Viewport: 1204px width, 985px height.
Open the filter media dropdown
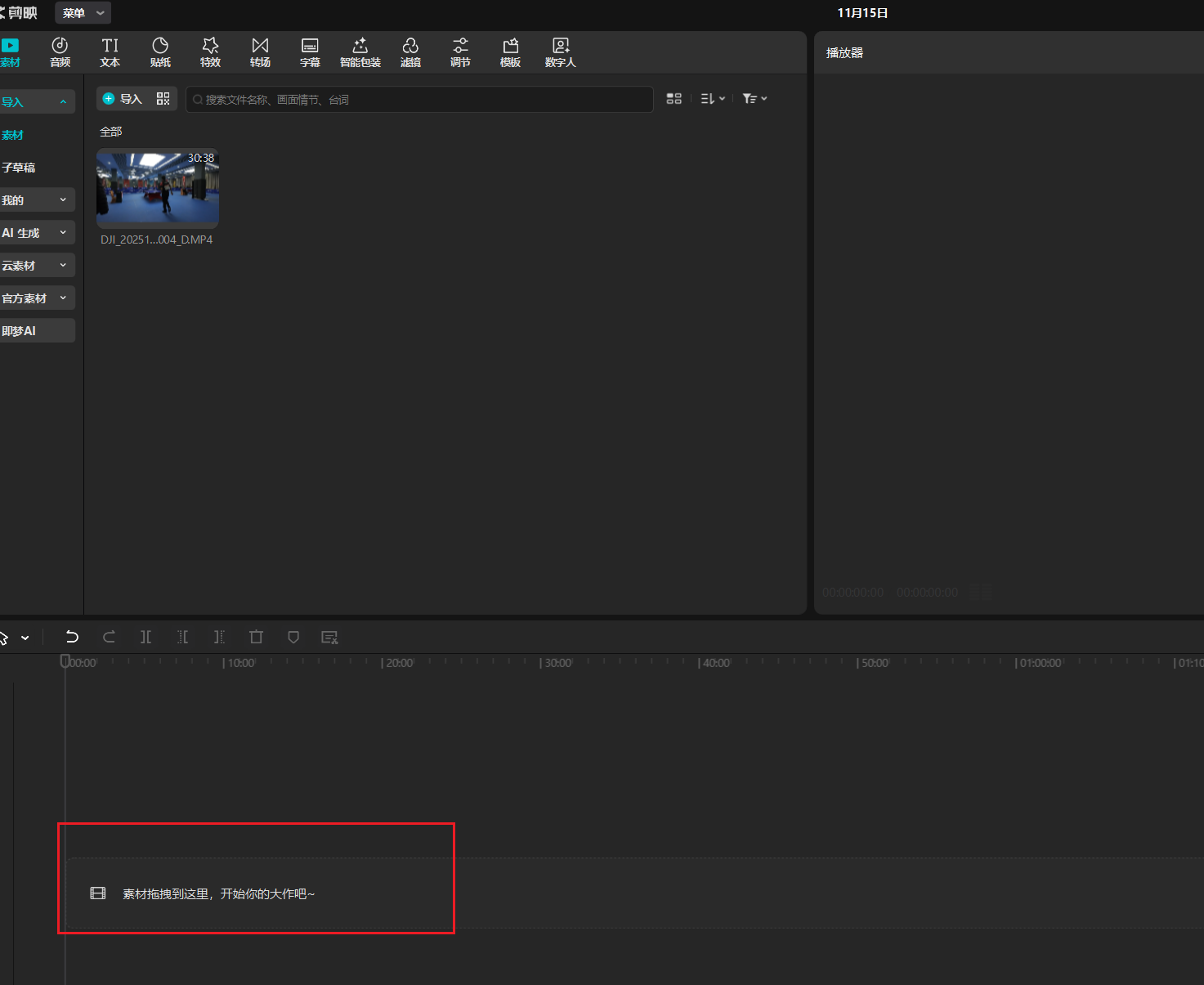click(754, 99)
